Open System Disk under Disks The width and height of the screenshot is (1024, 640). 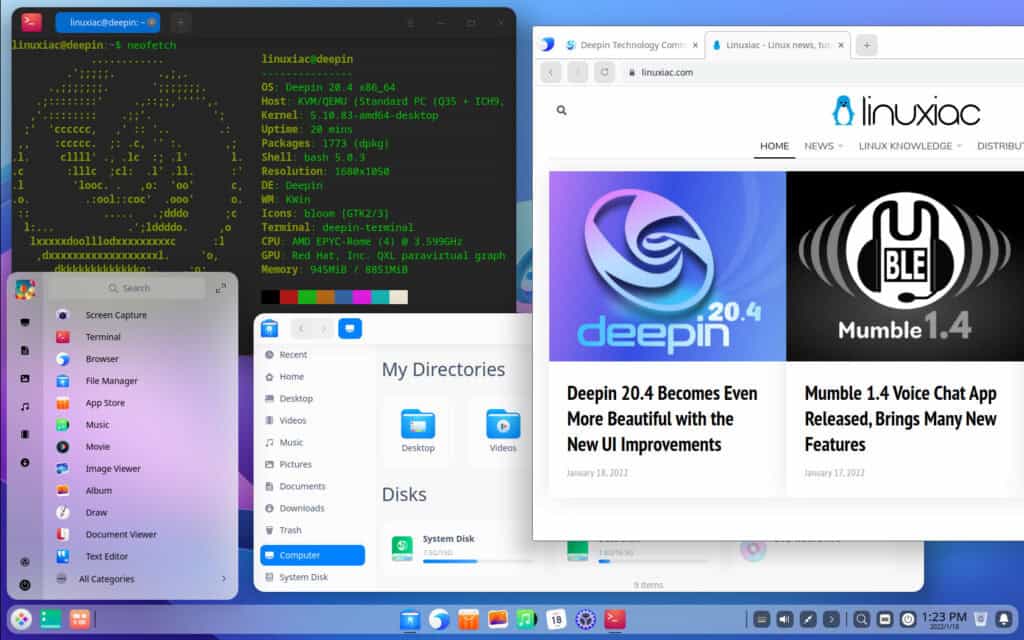pyautogui.click(x=457, y=549)
